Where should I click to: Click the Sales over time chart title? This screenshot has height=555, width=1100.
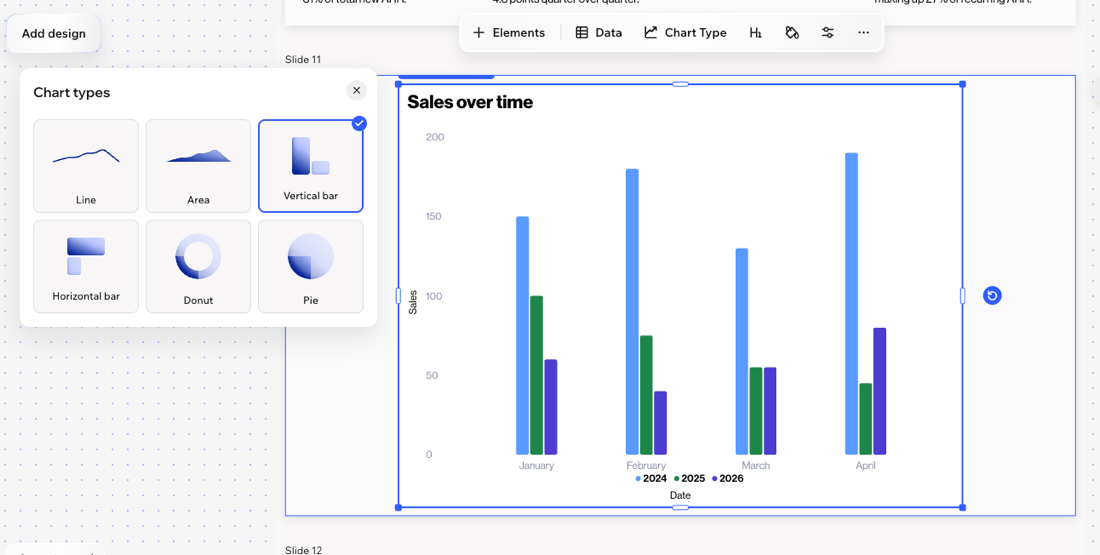pos(470,102)
